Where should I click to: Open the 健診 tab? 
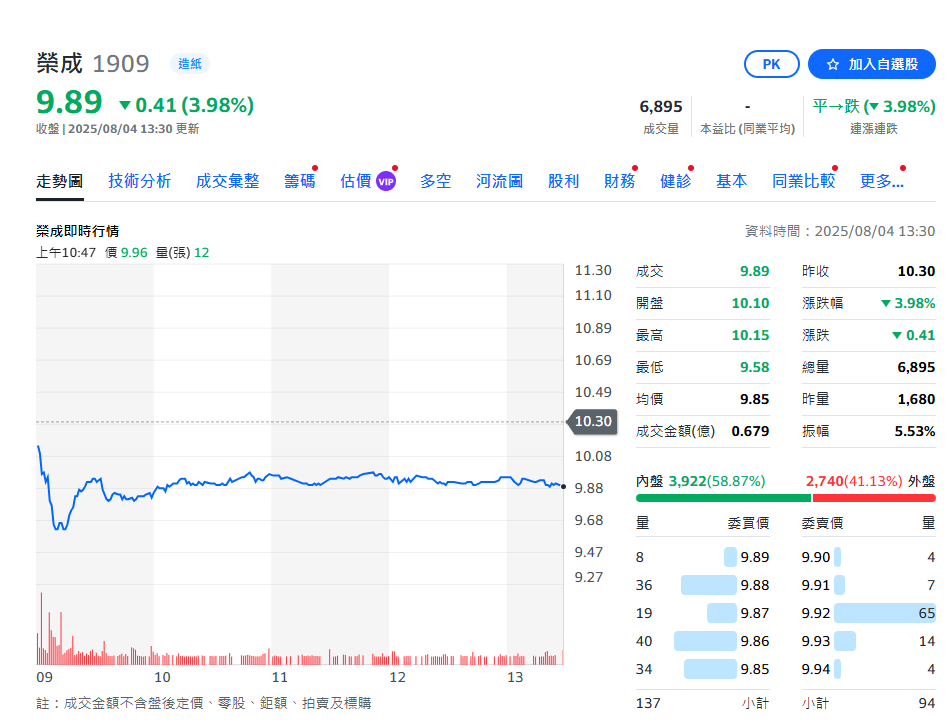pos(675,181)
